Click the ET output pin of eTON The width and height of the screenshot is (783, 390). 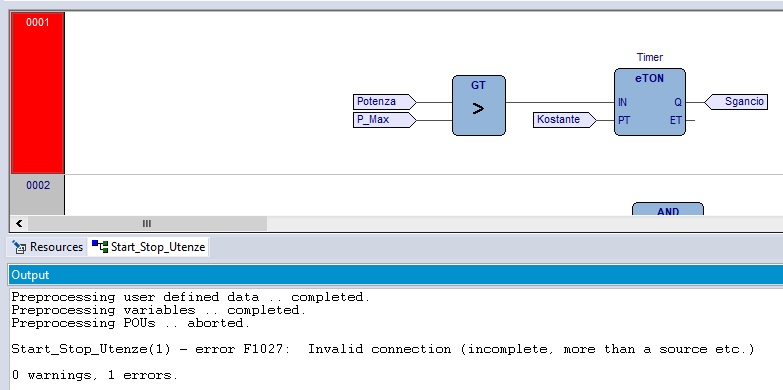point(676,120)
